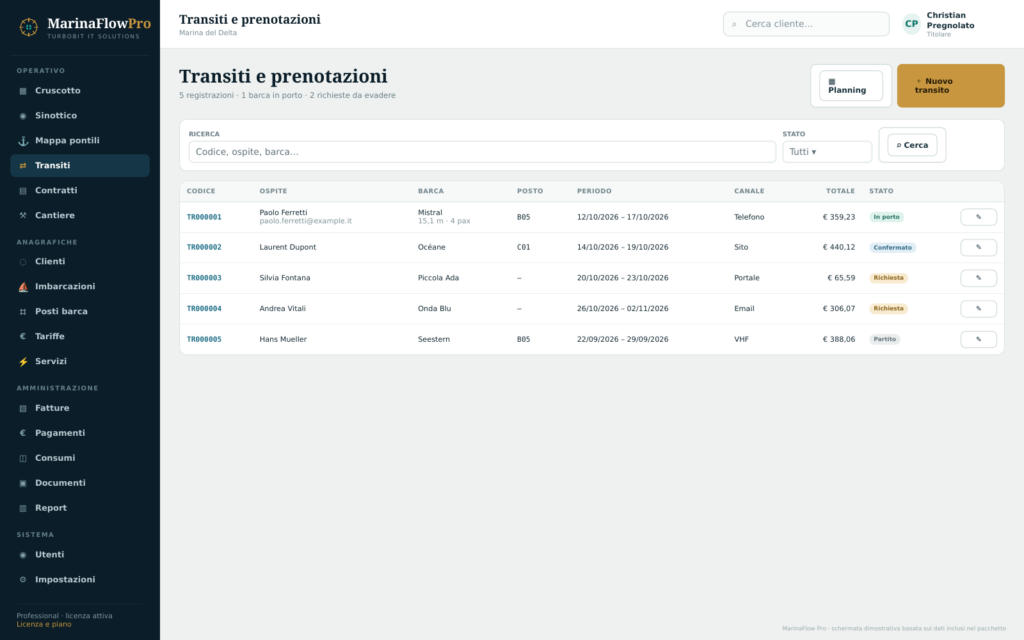The height and width of the screenshot is (640, 1024).
Task: Click the sailboat icon for Imbarcazioni
Action: pyautogui.click(x=23, y=287)
